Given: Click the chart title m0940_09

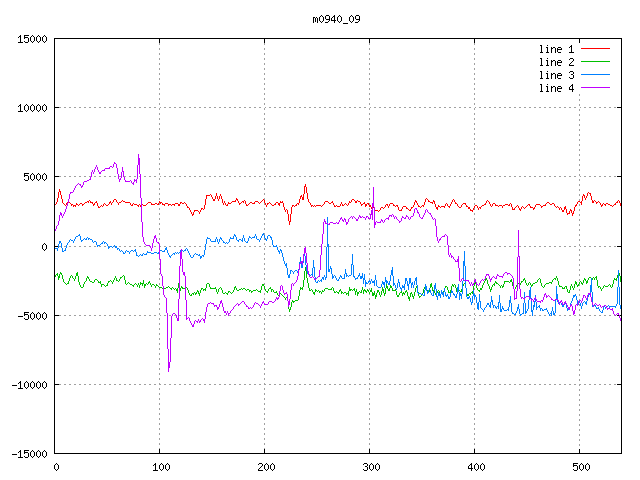Looking at the screenshot, I should 337,19.
